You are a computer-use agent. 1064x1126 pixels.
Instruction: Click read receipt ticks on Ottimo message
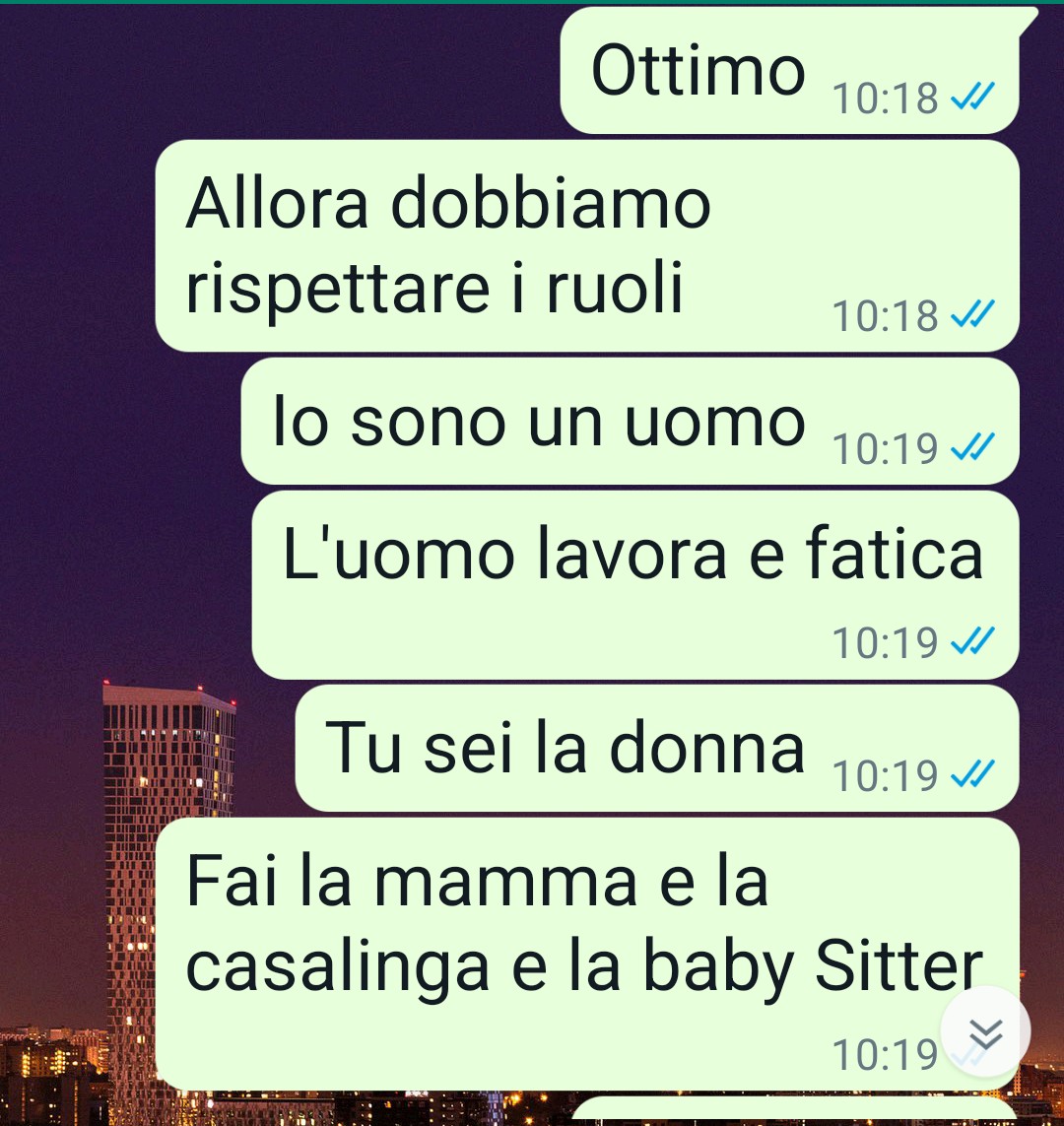pos(972,96)
